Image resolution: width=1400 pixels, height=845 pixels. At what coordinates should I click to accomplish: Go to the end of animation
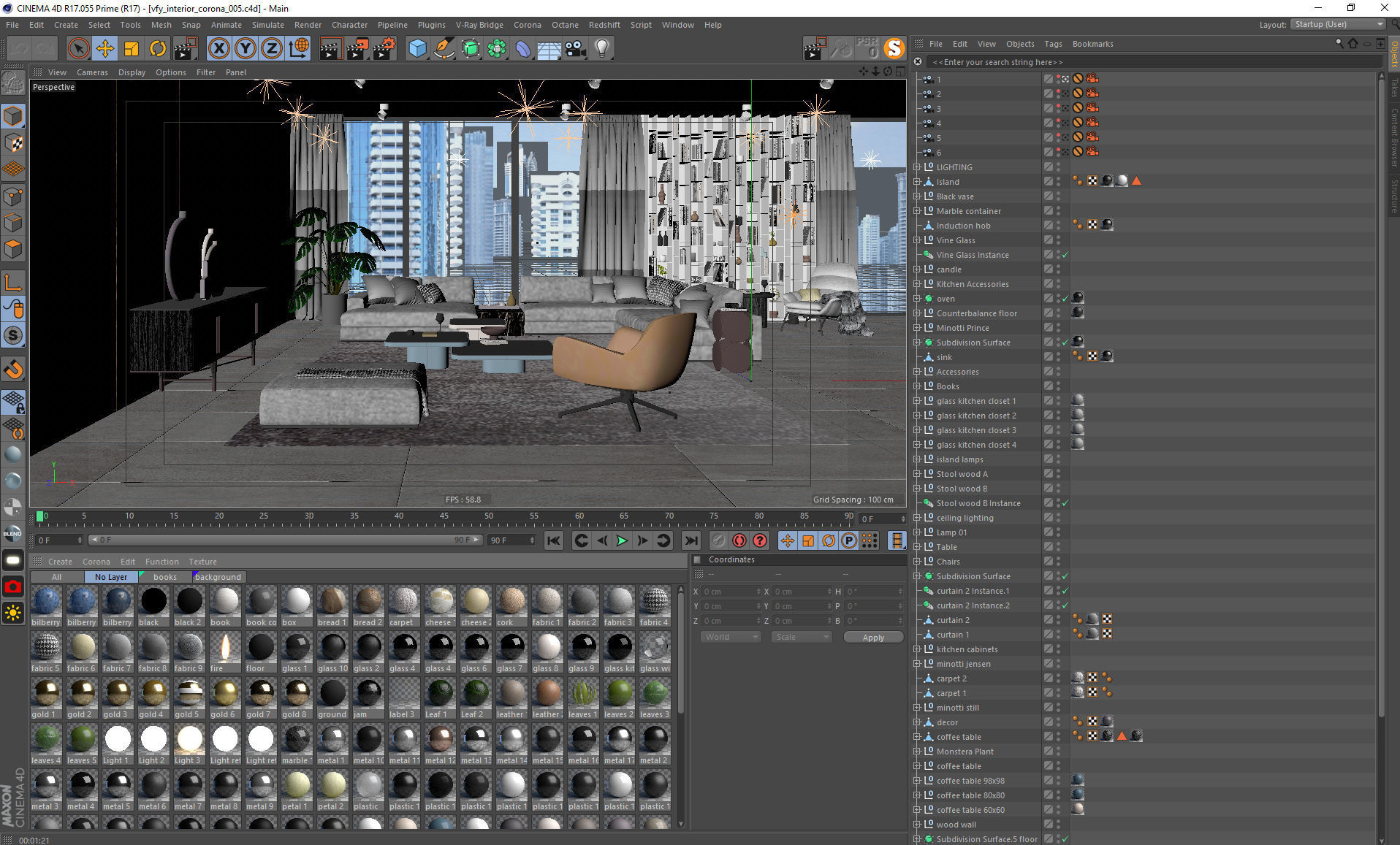point(691,540)
